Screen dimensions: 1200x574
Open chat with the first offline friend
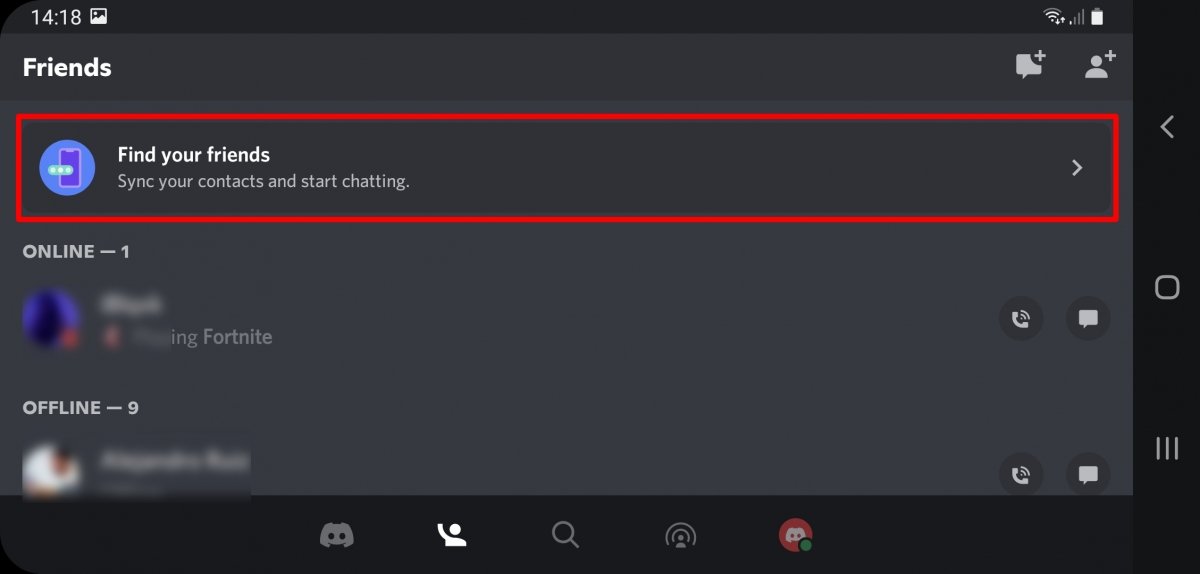(1088, 474)
